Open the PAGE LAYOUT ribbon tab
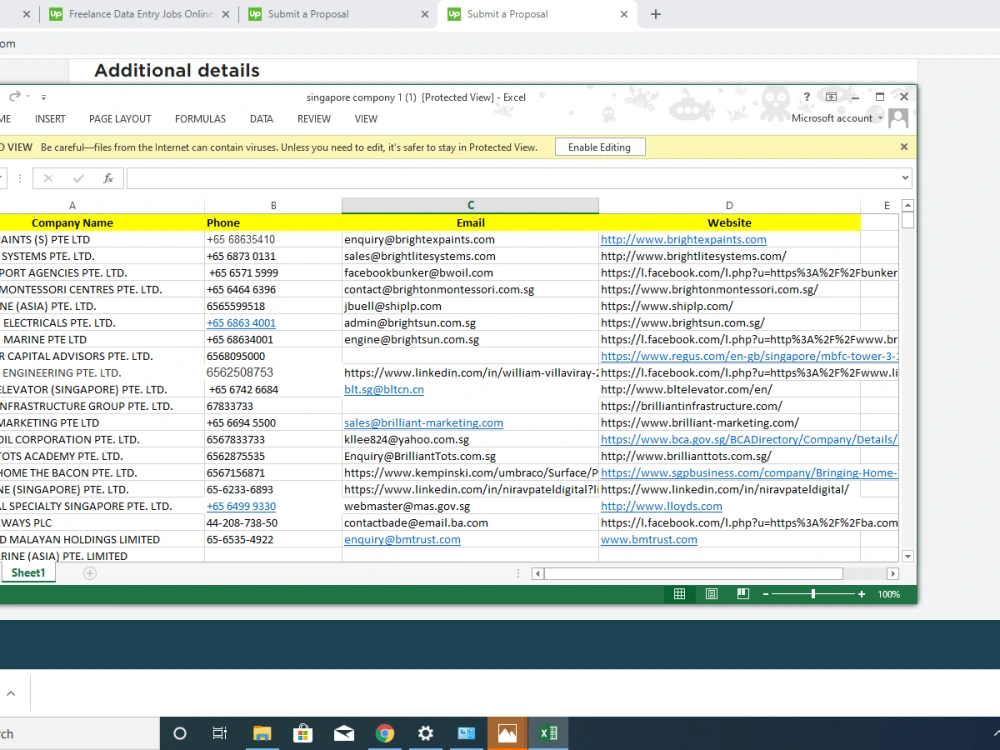 tap(120, 119)
